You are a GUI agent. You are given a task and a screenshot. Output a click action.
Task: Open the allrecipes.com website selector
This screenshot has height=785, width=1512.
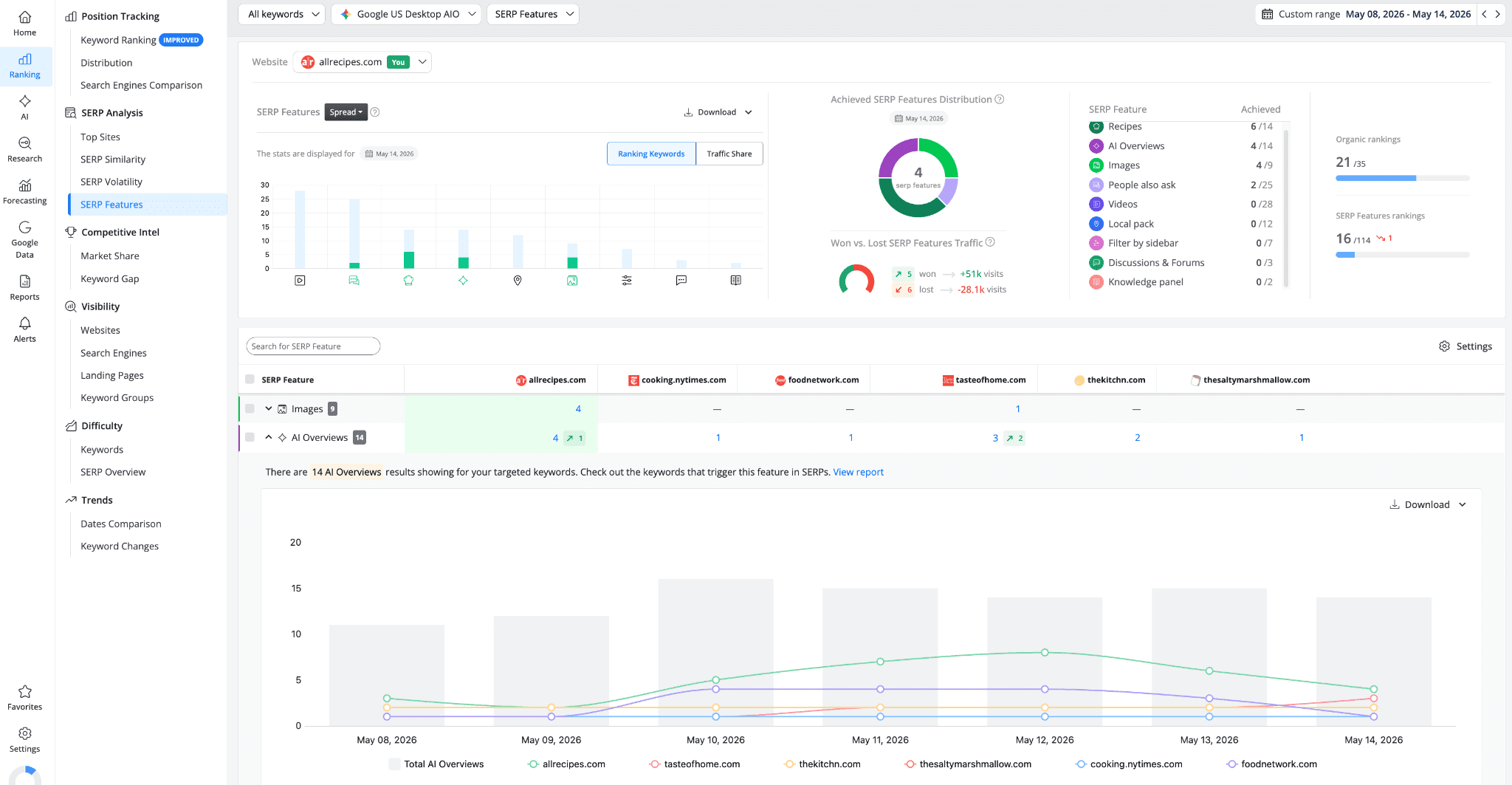pyautogui.click(x=362, y=62)
